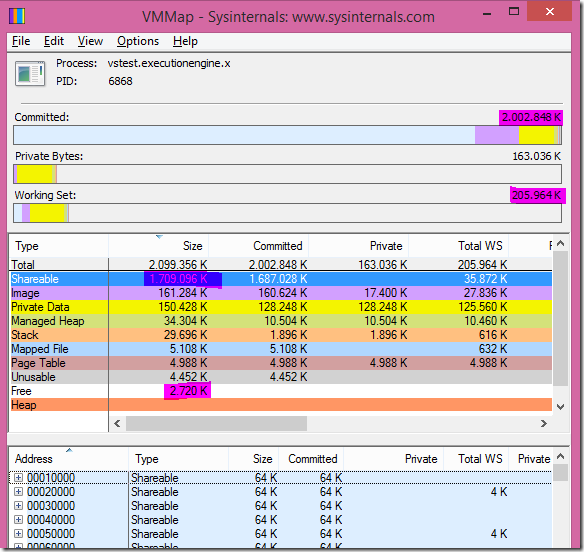Close the VMMap window
The image size is (584, 552).
pos(550,12)
